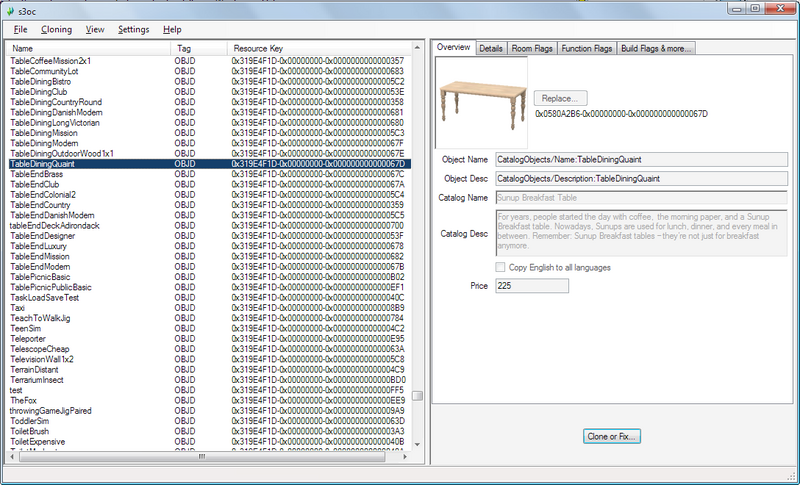Select the throwingGameJigPaired row

click(210, 411)
